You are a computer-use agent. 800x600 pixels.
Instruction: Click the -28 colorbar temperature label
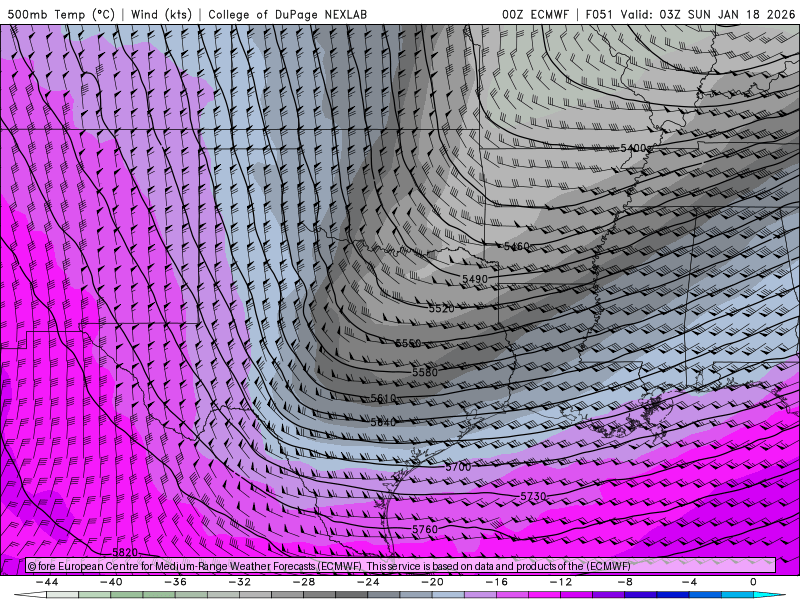pos(304,582)
